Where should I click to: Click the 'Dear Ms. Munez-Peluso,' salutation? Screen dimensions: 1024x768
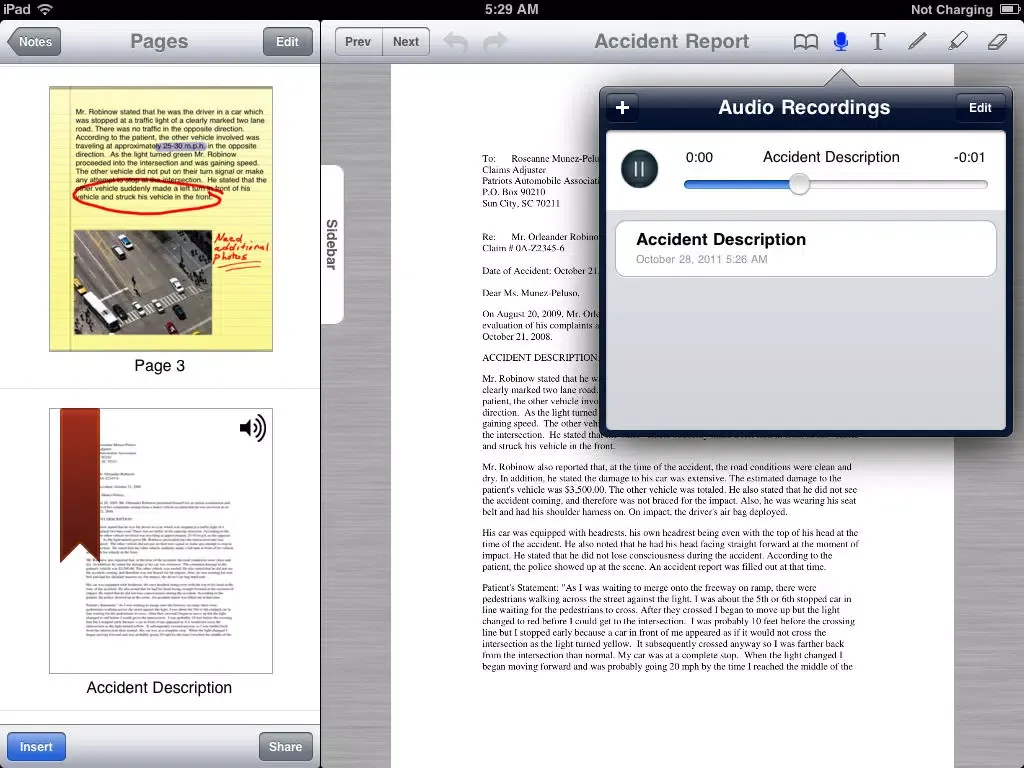[531, 293]
